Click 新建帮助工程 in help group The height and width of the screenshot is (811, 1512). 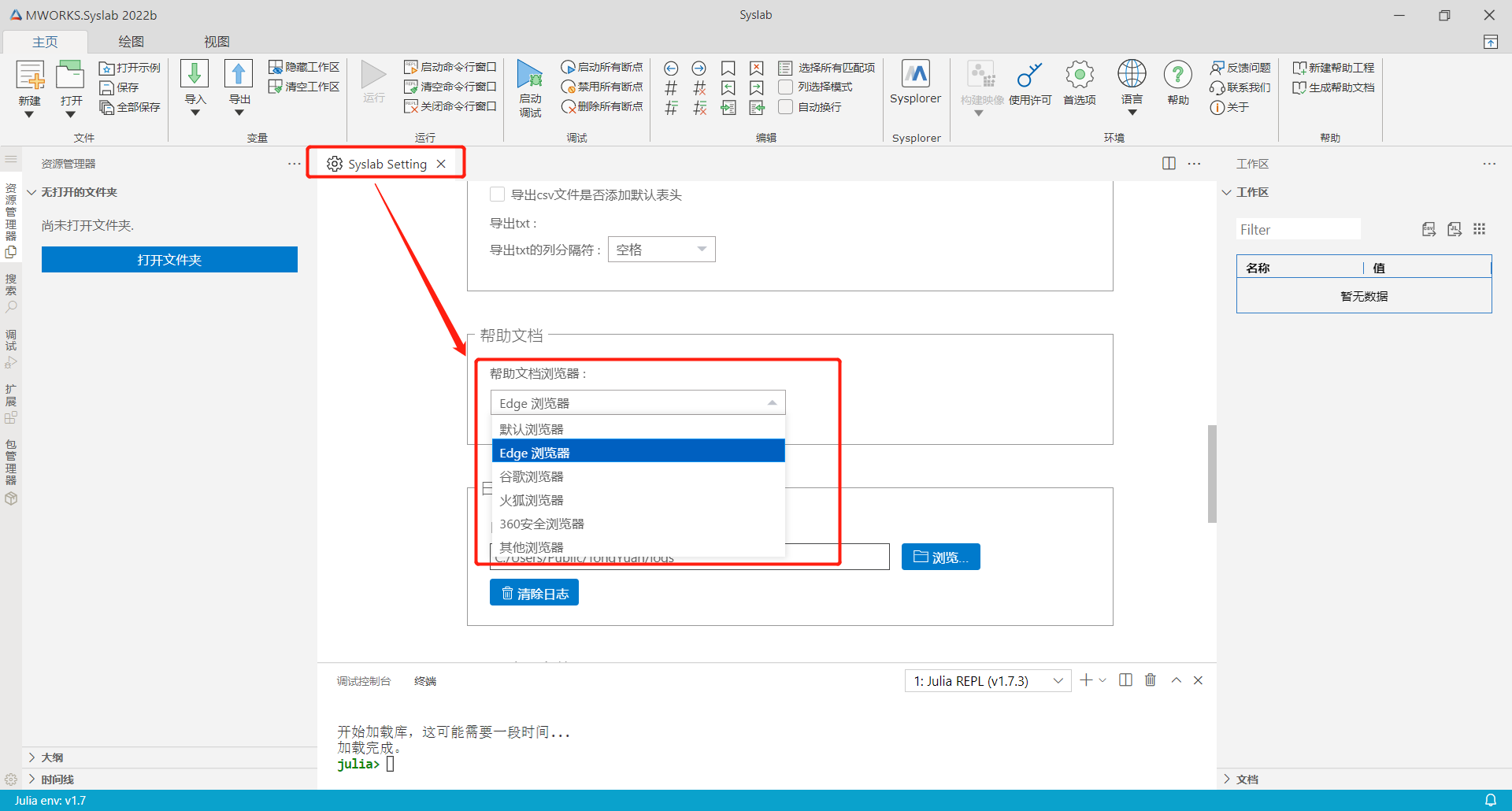click(1333, 68)
